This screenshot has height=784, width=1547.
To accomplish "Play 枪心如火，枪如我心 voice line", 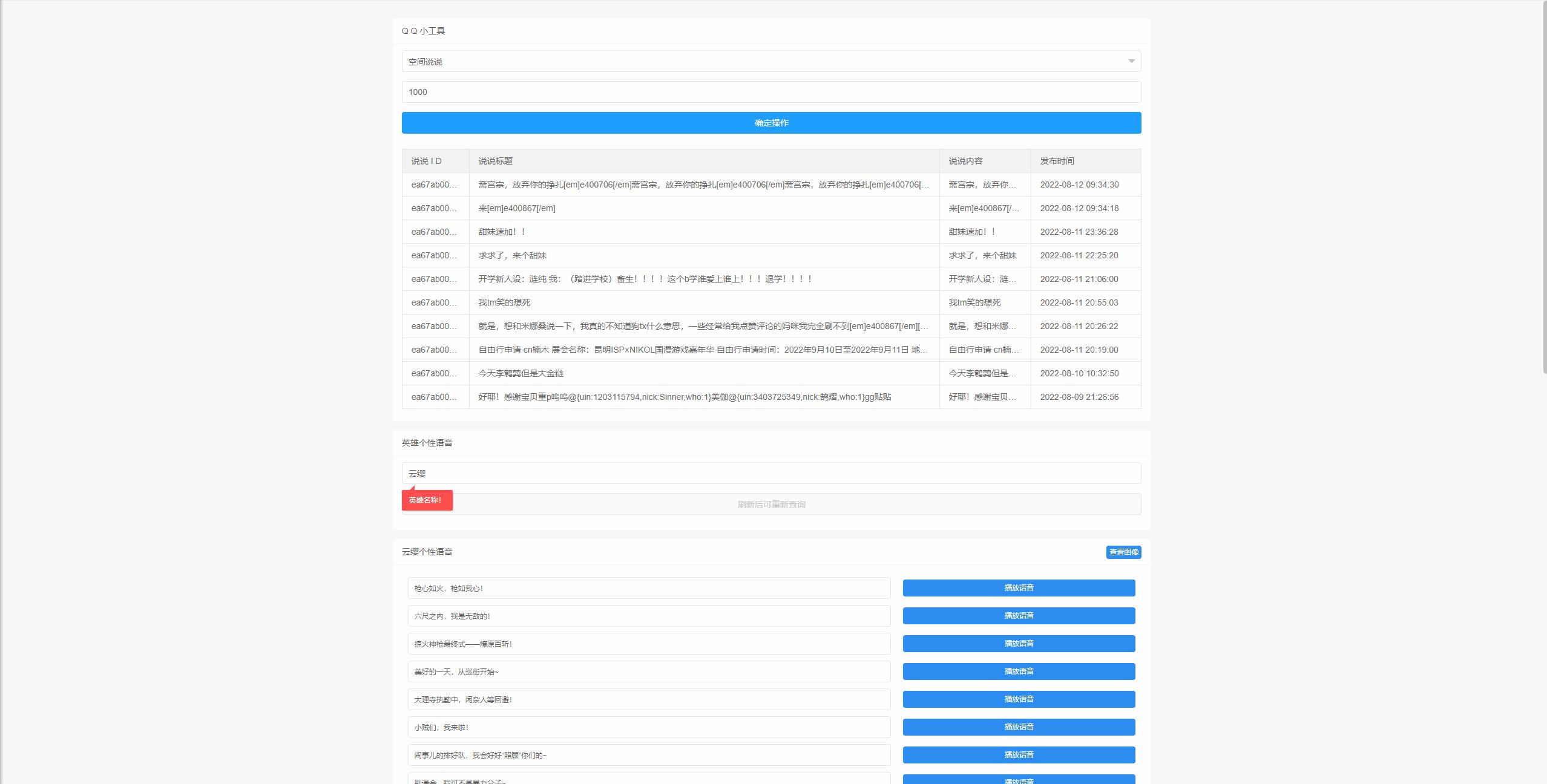I will [1019, 587].
